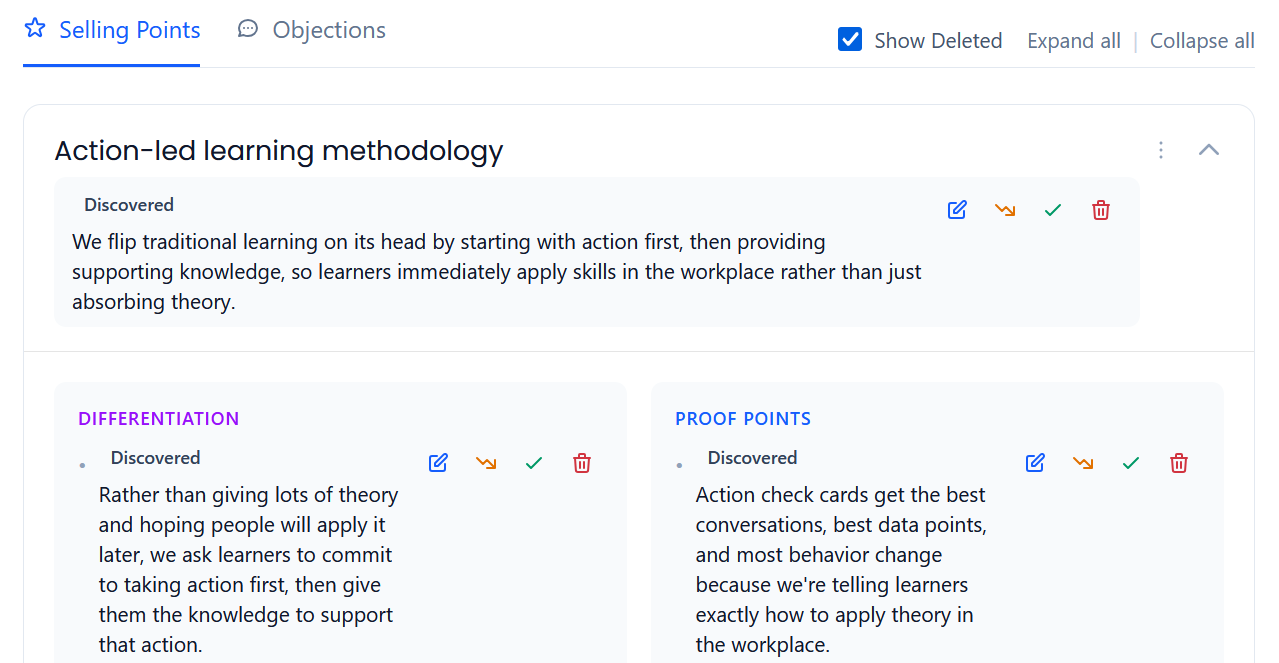Click the orange downgrade arrow on main description
This screenshot has width=1279, height=663.
pyautogui.click(x=1005, y=210)
